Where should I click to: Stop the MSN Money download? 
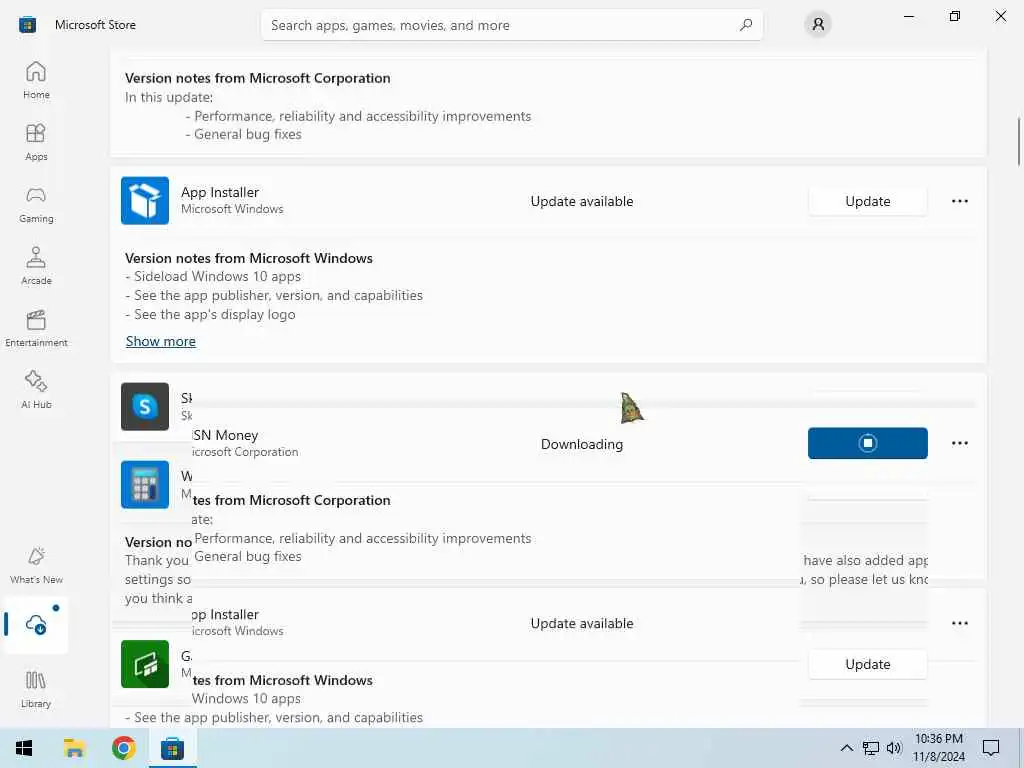(x=867, y=443)
